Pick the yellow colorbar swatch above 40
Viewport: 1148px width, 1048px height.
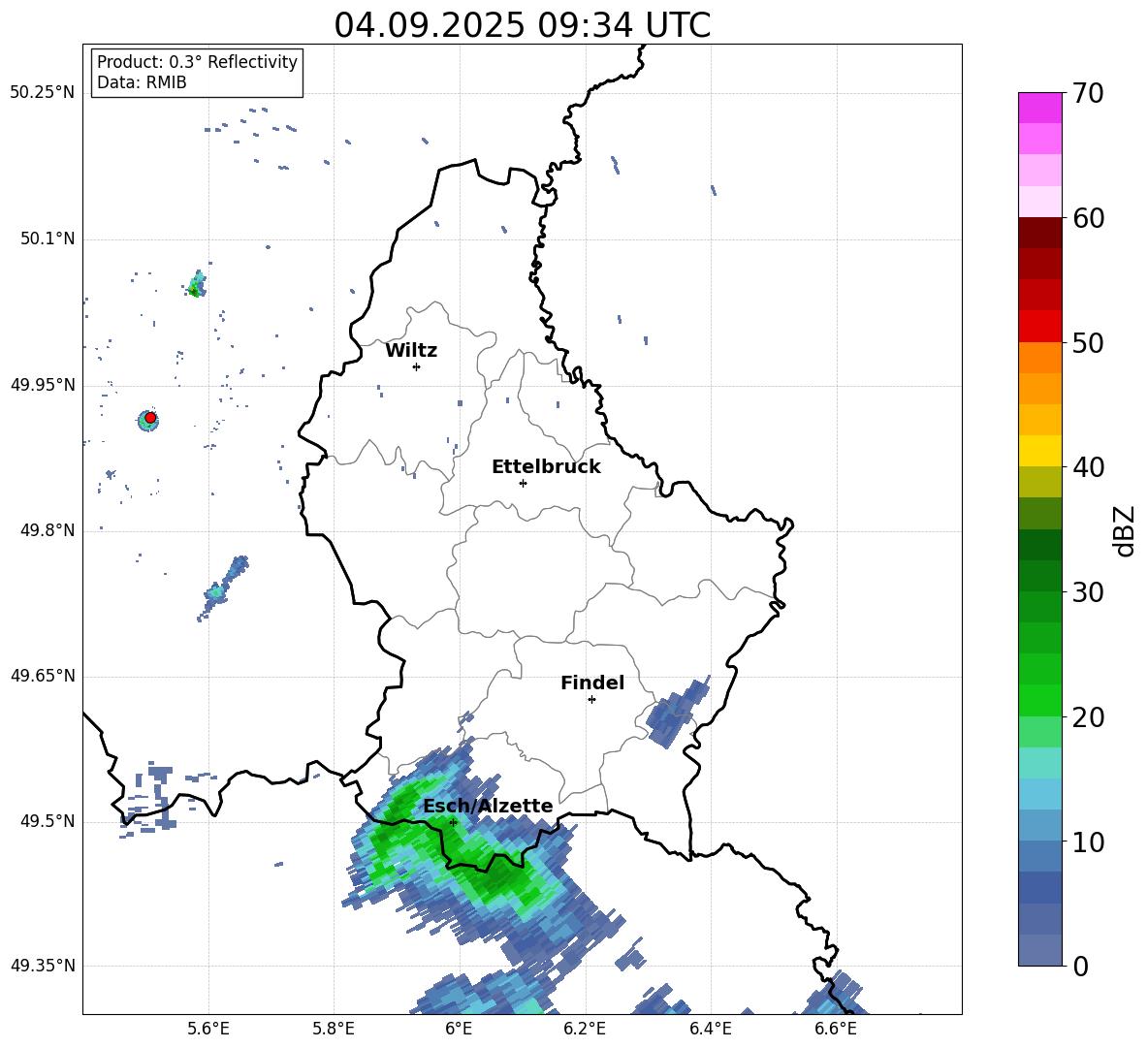1039,452
